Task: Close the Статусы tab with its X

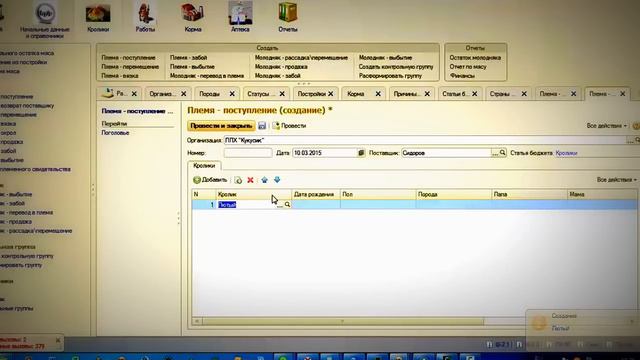Action: point(282,94)
